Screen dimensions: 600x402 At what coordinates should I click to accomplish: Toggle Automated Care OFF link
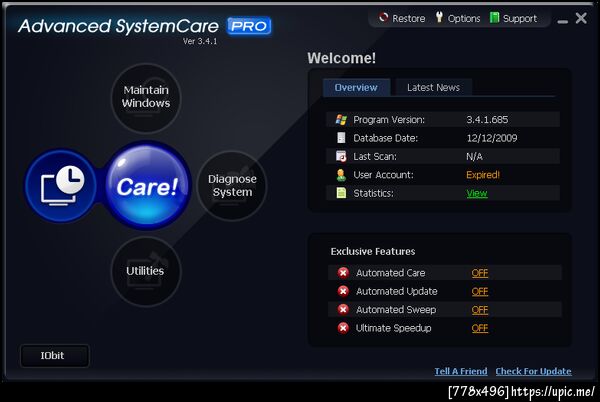click(480, 273)
